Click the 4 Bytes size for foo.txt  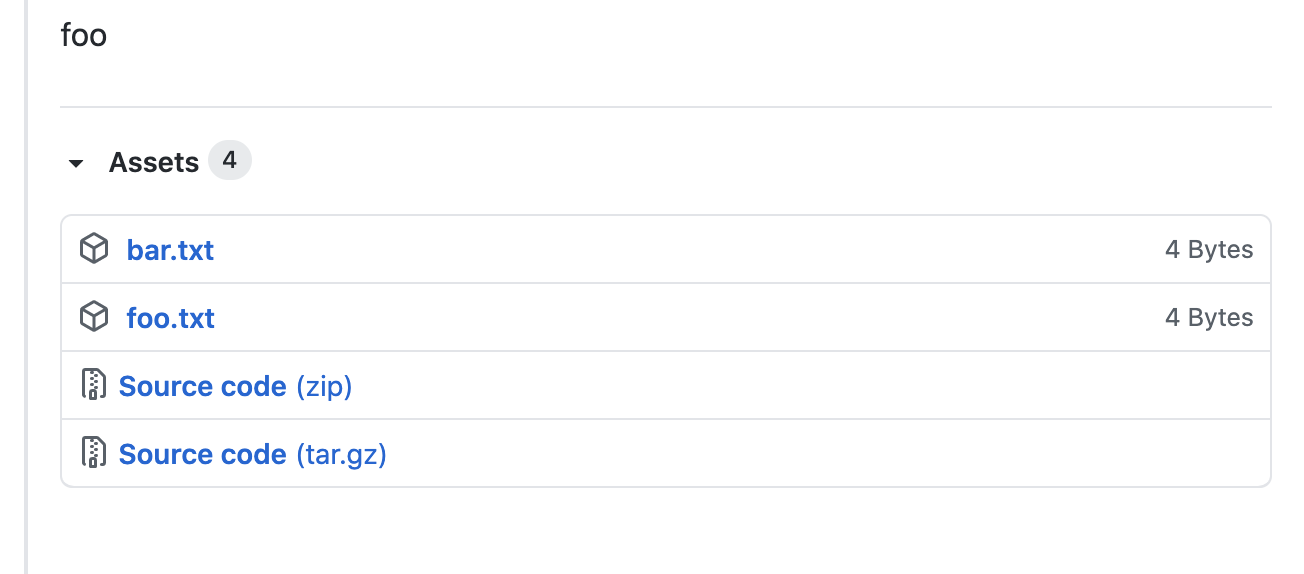pyautogui.click(x=1208, y=318)
